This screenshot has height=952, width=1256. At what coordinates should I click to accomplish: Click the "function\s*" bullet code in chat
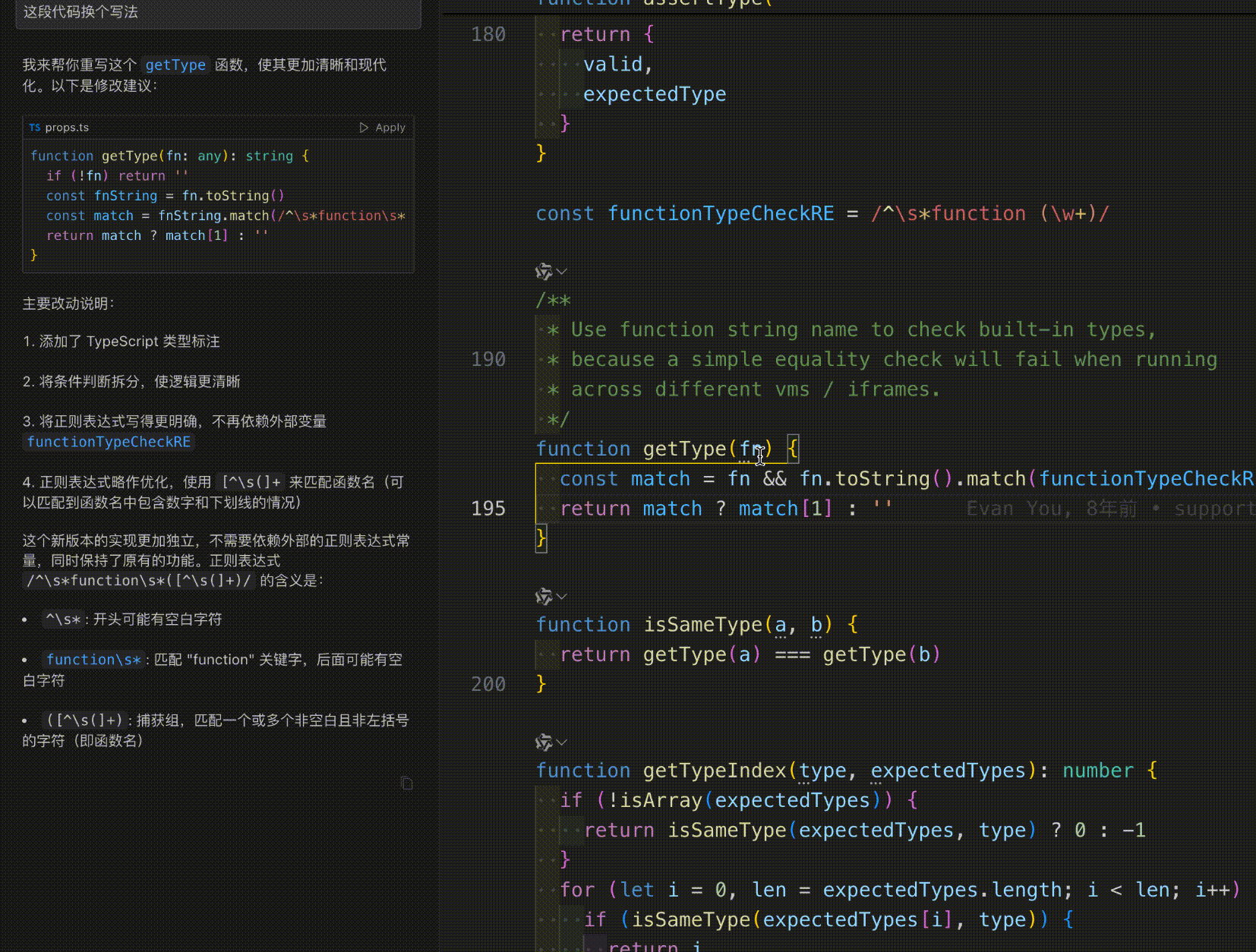point(93,660)
